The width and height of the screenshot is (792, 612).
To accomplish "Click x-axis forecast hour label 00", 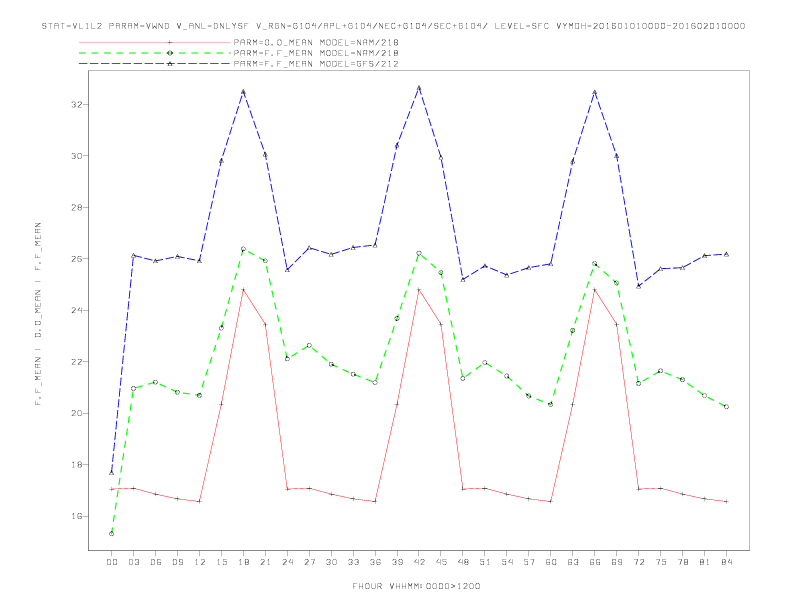I will click(x=112, y=562).
